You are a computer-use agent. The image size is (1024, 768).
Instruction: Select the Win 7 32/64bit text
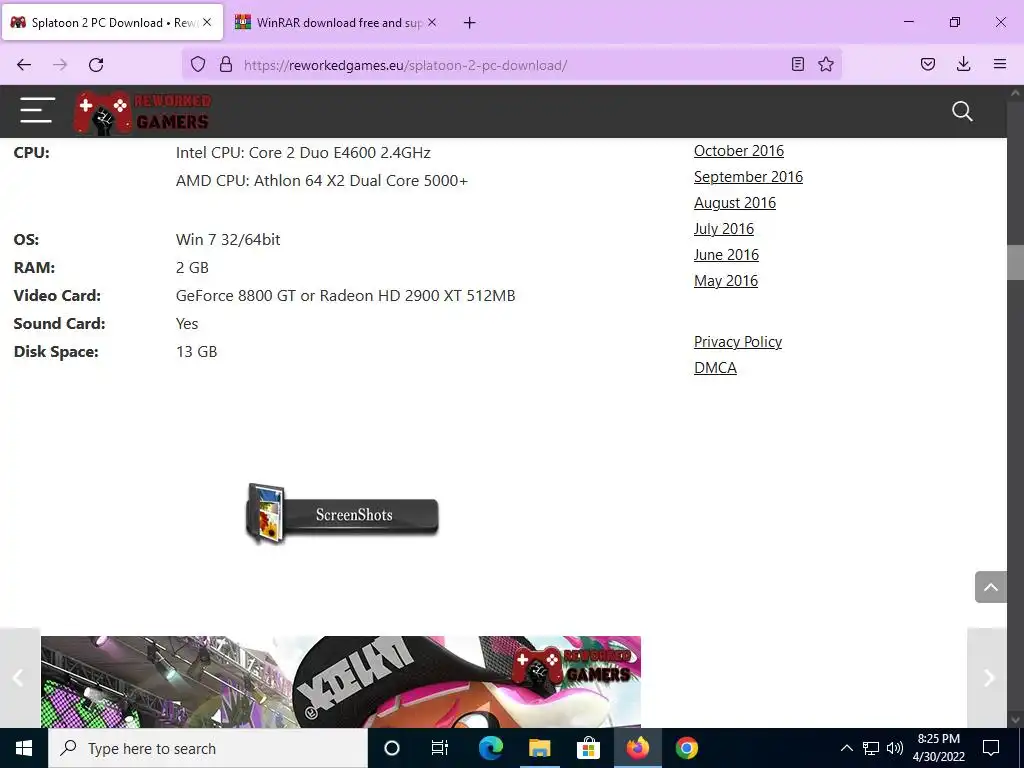coord(228,240)
